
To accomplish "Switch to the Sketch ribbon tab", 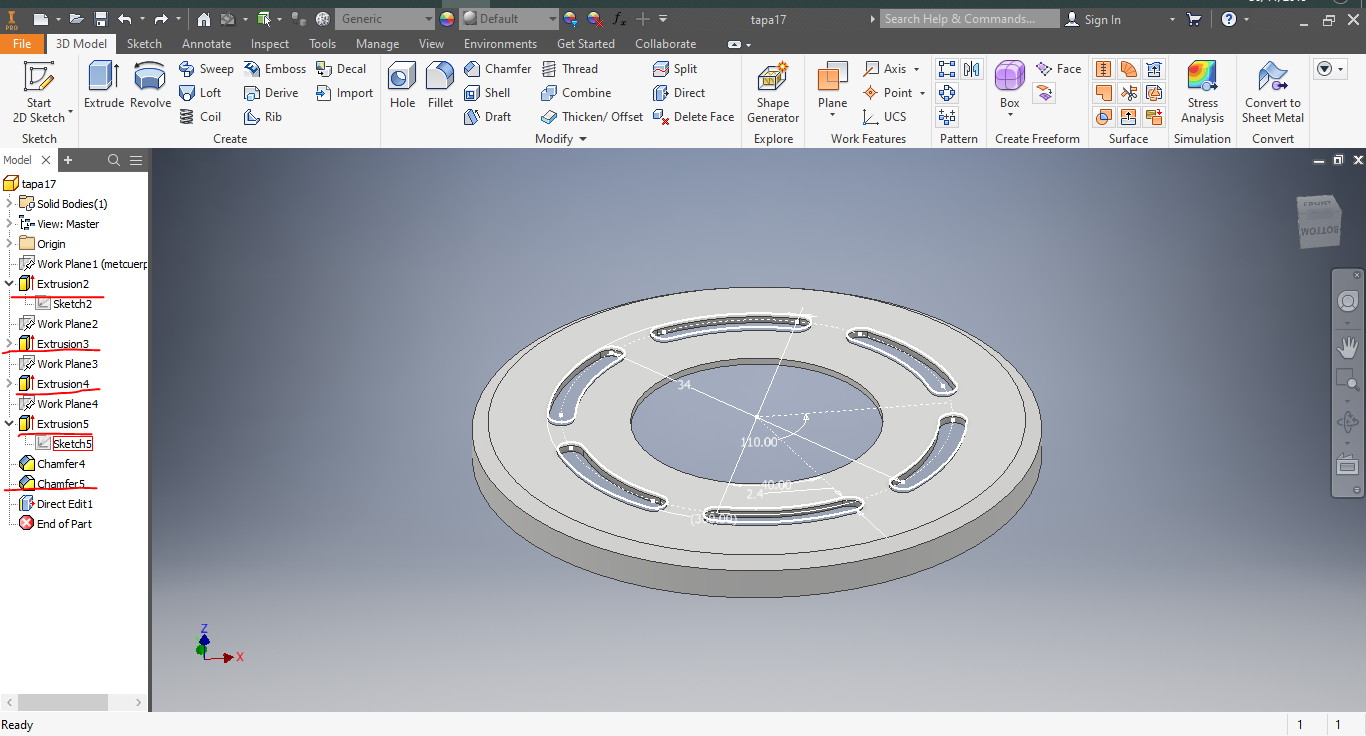I will point(144,44).
